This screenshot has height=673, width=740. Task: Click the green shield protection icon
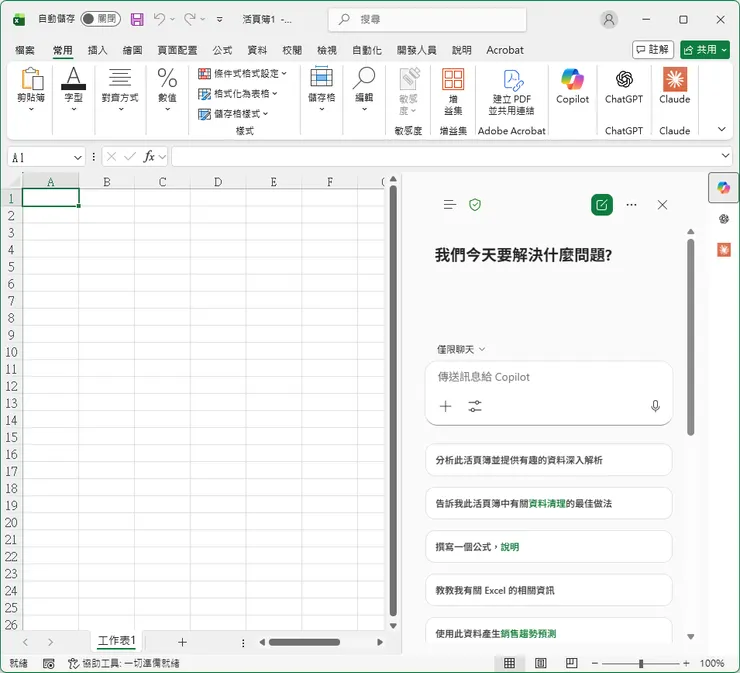(475, 205)
